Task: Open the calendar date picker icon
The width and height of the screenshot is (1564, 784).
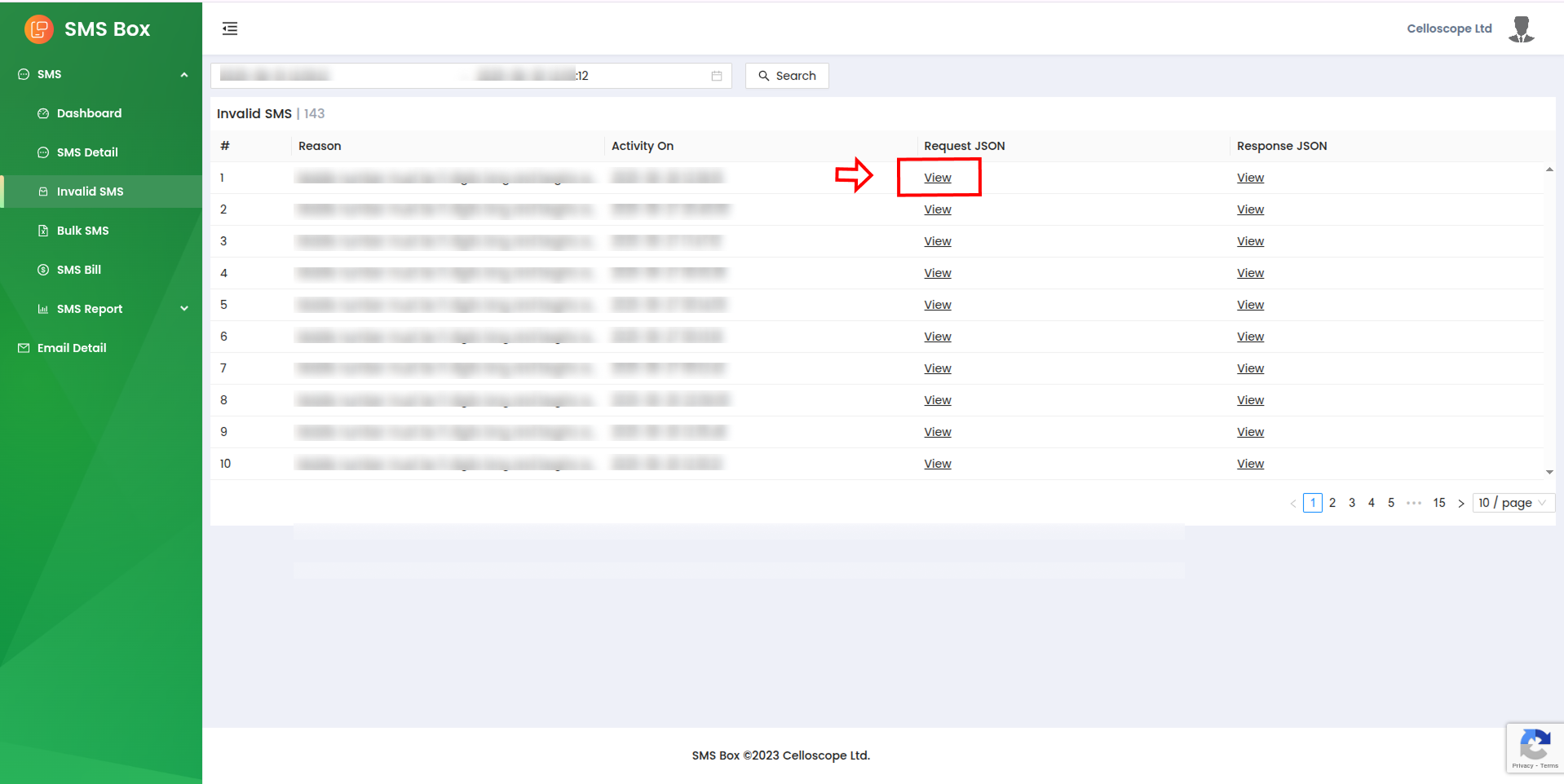Action: click(x=716, y=76)
